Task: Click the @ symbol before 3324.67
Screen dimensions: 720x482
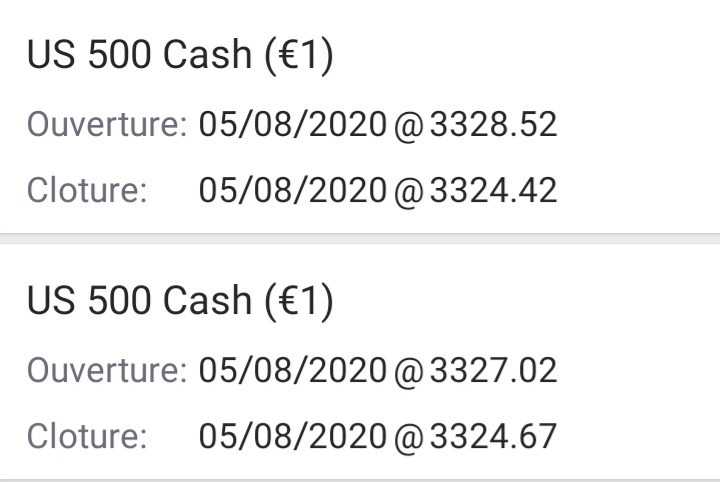Action: (408, 437)
